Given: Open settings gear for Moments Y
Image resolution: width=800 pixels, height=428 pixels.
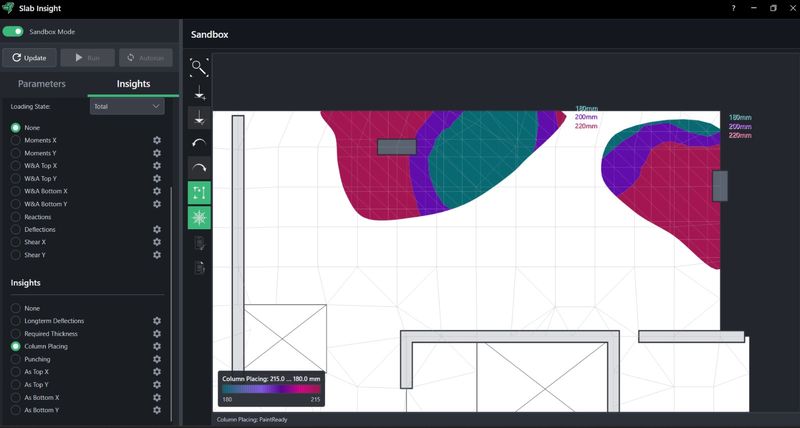Looking at the screenshot, I should pos(157,153).
